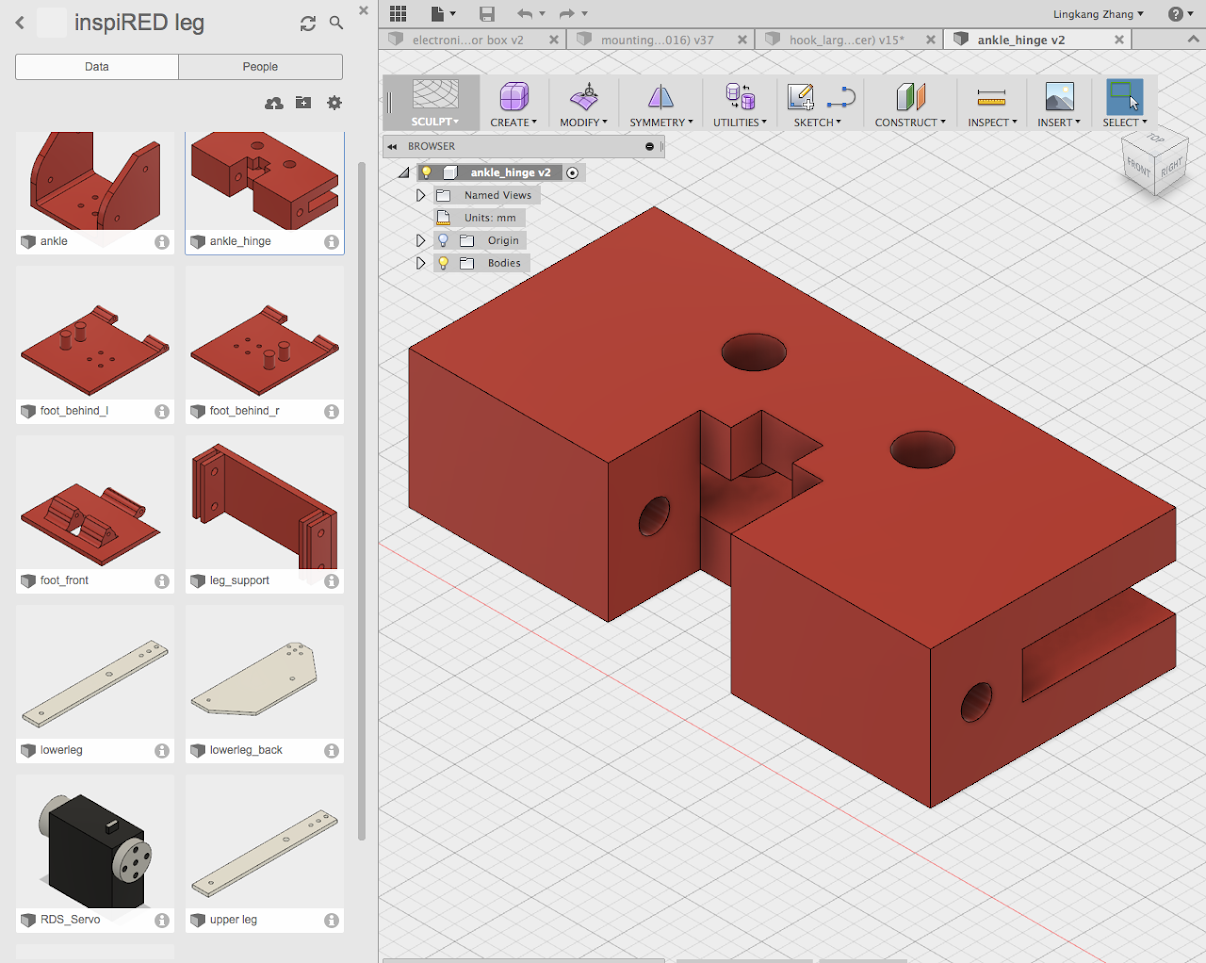Show info for foot_front item

tap(161, 581)
